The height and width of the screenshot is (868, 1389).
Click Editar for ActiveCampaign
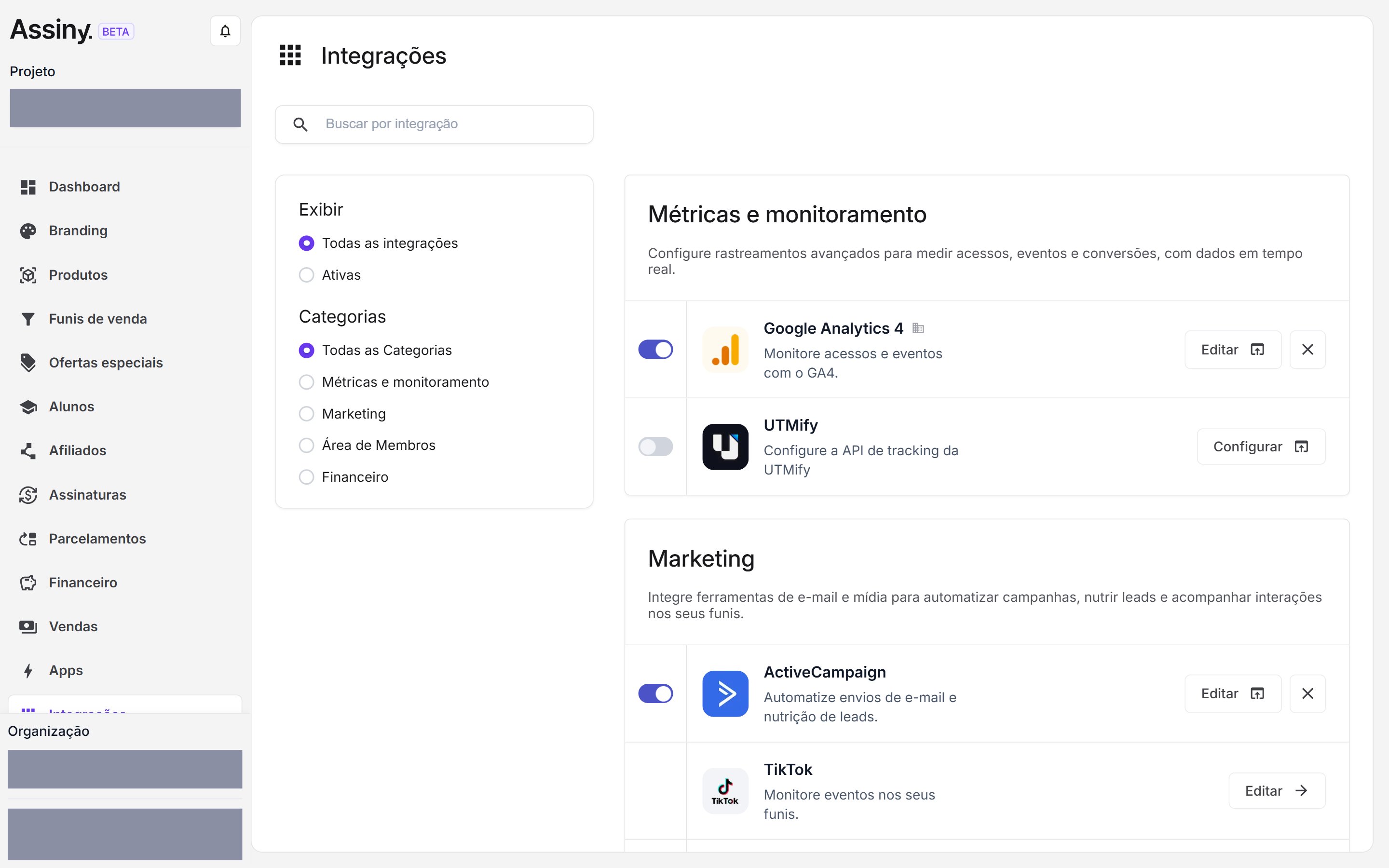[x=1233, y=693]
